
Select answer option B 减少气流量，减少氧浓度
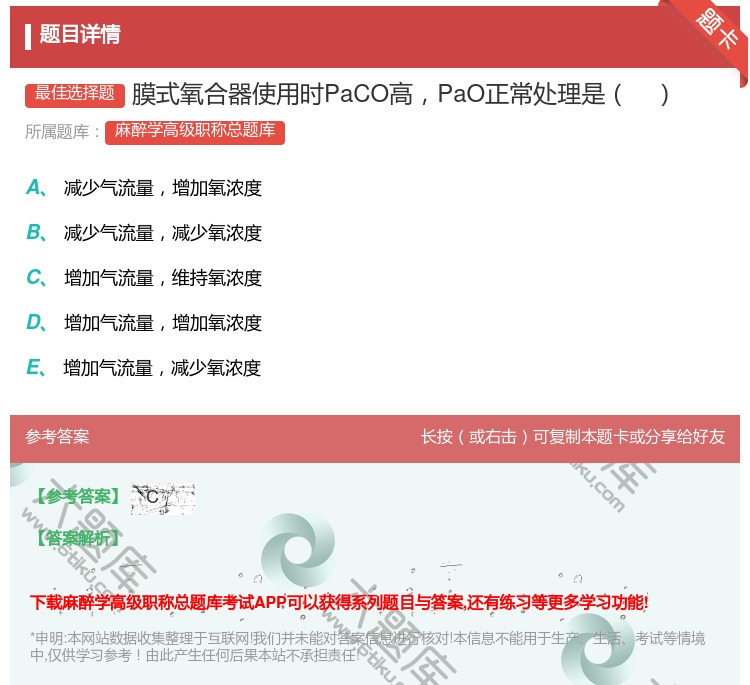click(143, 233)
